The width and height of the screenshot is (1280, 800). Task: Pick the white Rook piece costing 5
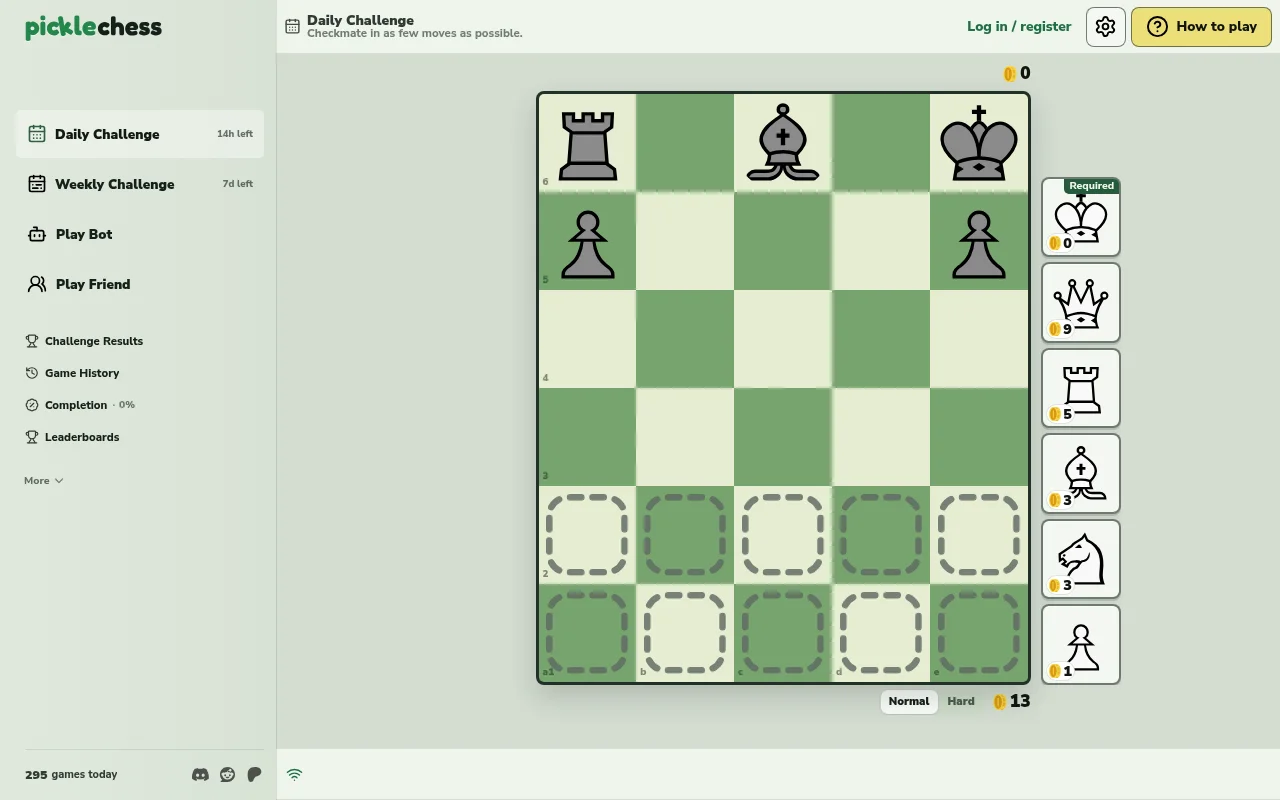click(1081, 388)
